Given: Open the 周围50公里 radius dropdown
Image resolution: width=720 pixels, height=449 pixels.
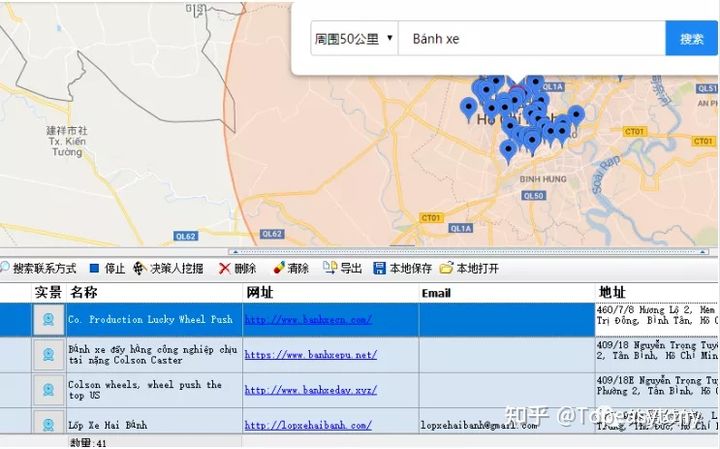Looking at the screenshot, I should (354, 39).
